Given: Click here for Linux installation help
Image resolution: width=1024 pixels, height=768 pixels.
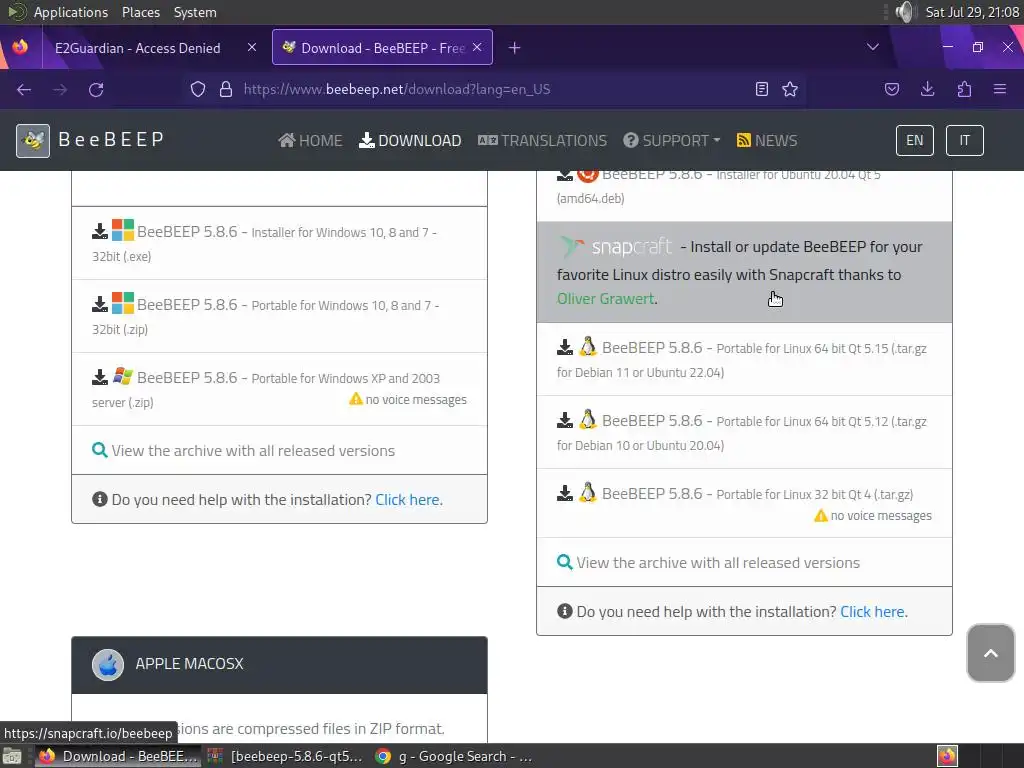Looking at the screenshot, I should click(874, 612).
